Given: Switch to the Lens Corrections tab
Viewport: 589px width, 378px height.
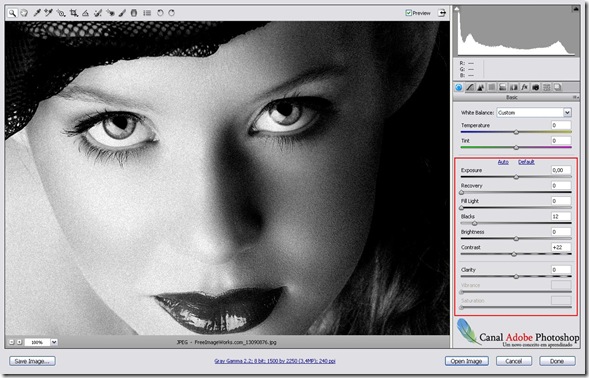Looking at the screenshot, I should [513, 87].
